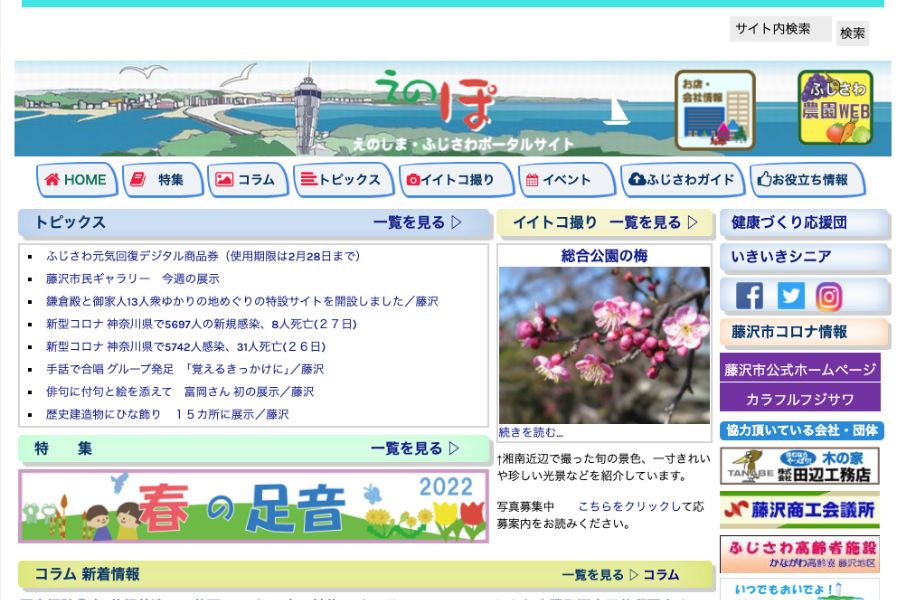Viewport: 900px width, 600px height.
Task: Open the お店・会社情報 banner icon
Action: (x=715, y=110)
